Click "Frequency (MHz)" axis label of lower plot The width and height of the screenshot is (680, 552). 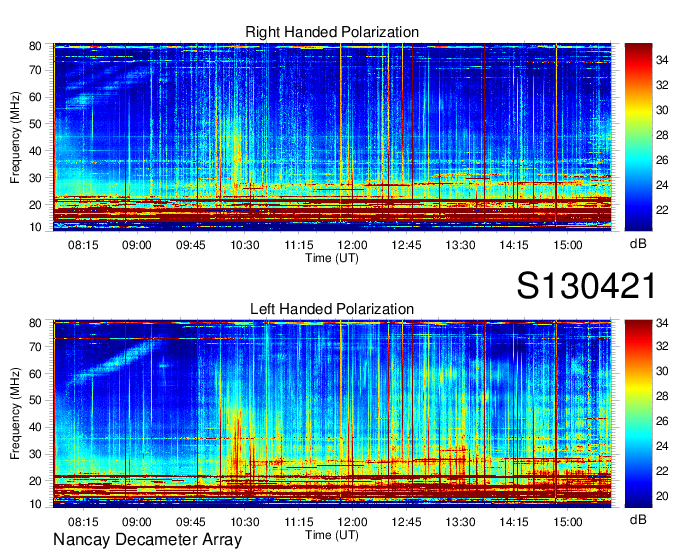[x=15, y=414]
